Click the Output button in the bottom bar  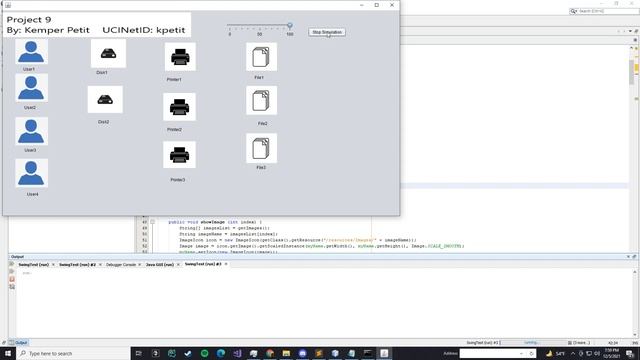click(18, 342)
